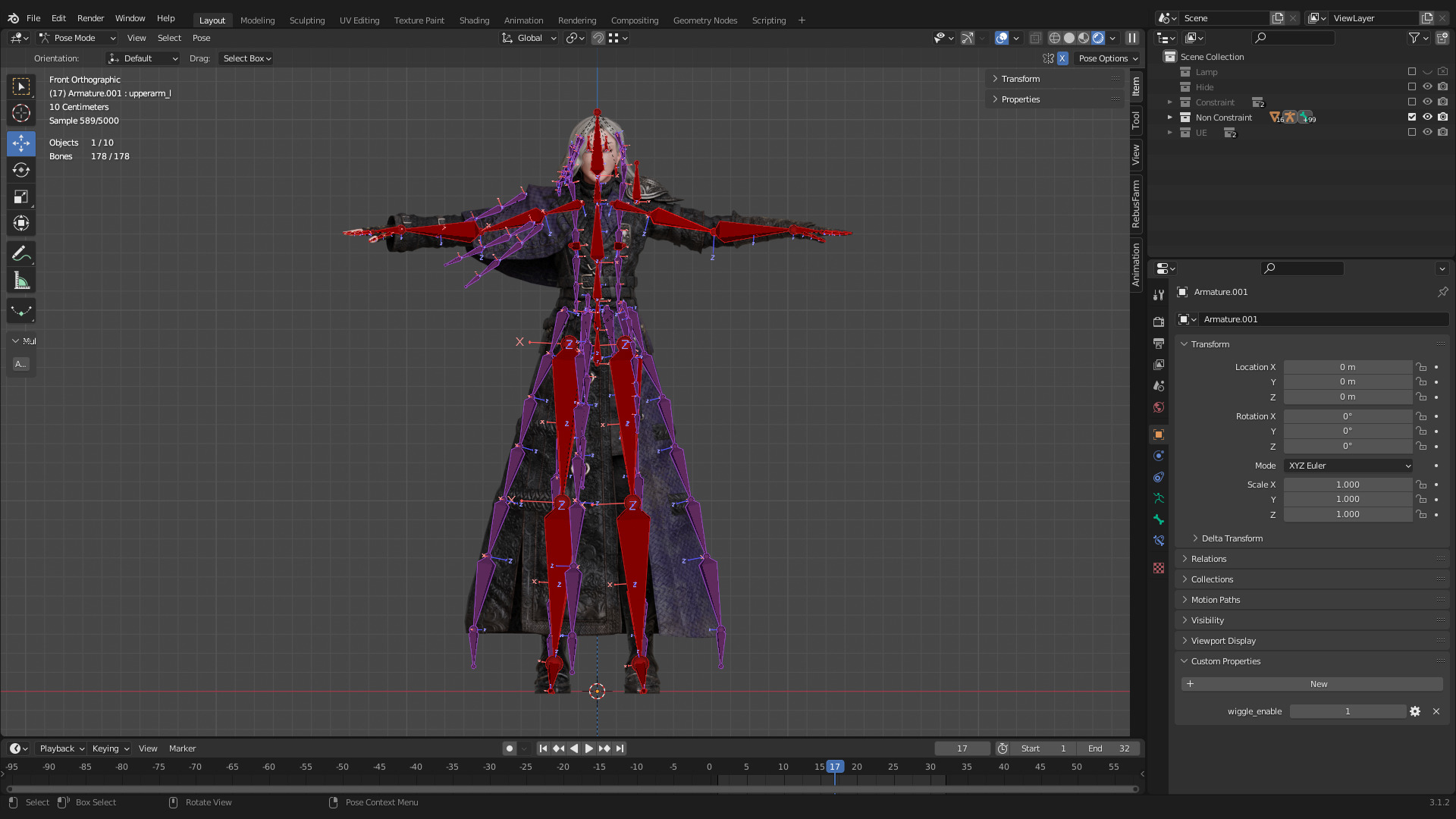Open Pose Options dropdown
The width and height of the screenshot is (1456, 819).
(1108, 58)
